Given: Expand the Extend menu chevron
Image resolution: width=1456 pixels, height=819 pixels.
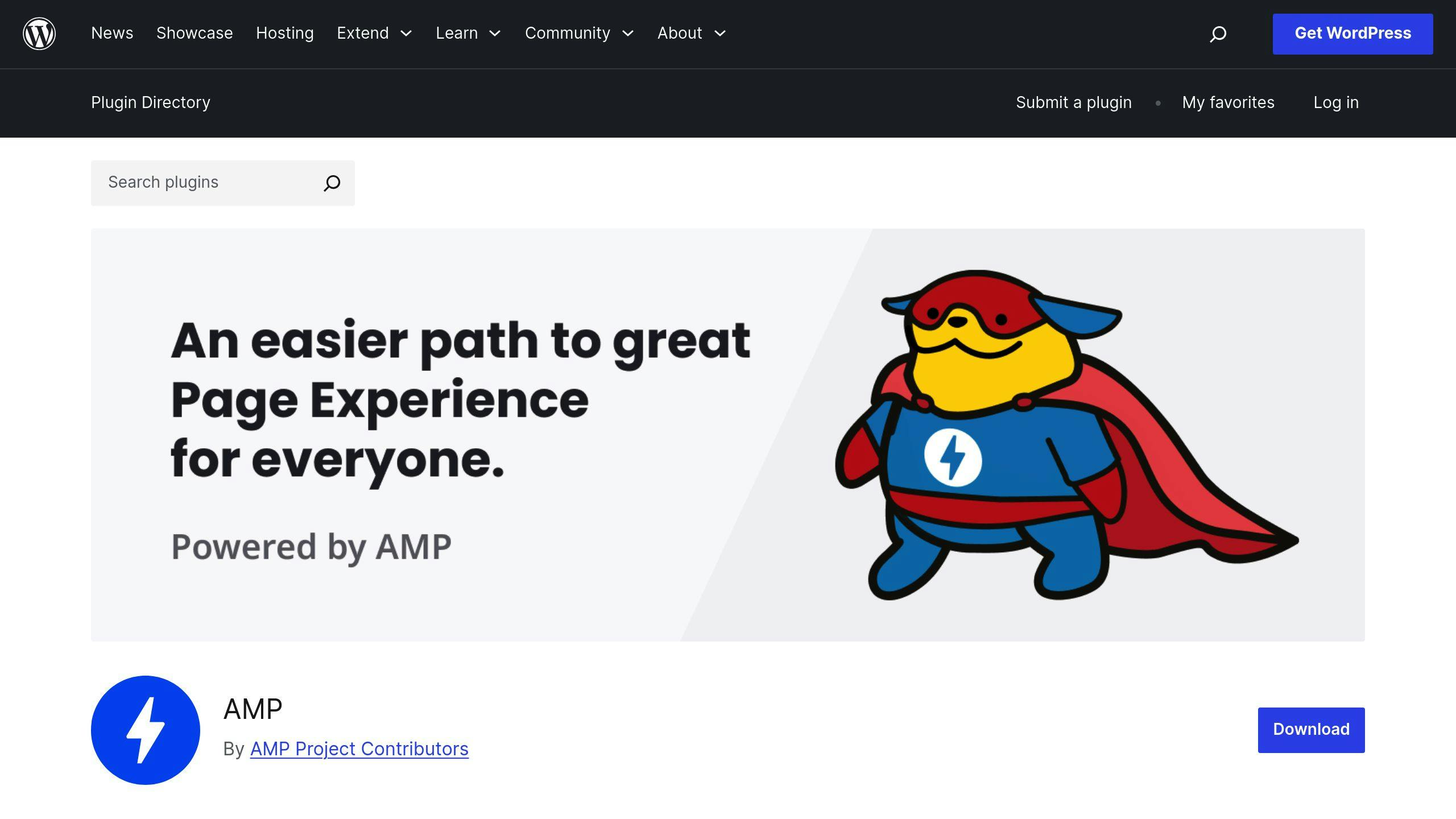Looking at the screenshot, I should tap(406, 34).
